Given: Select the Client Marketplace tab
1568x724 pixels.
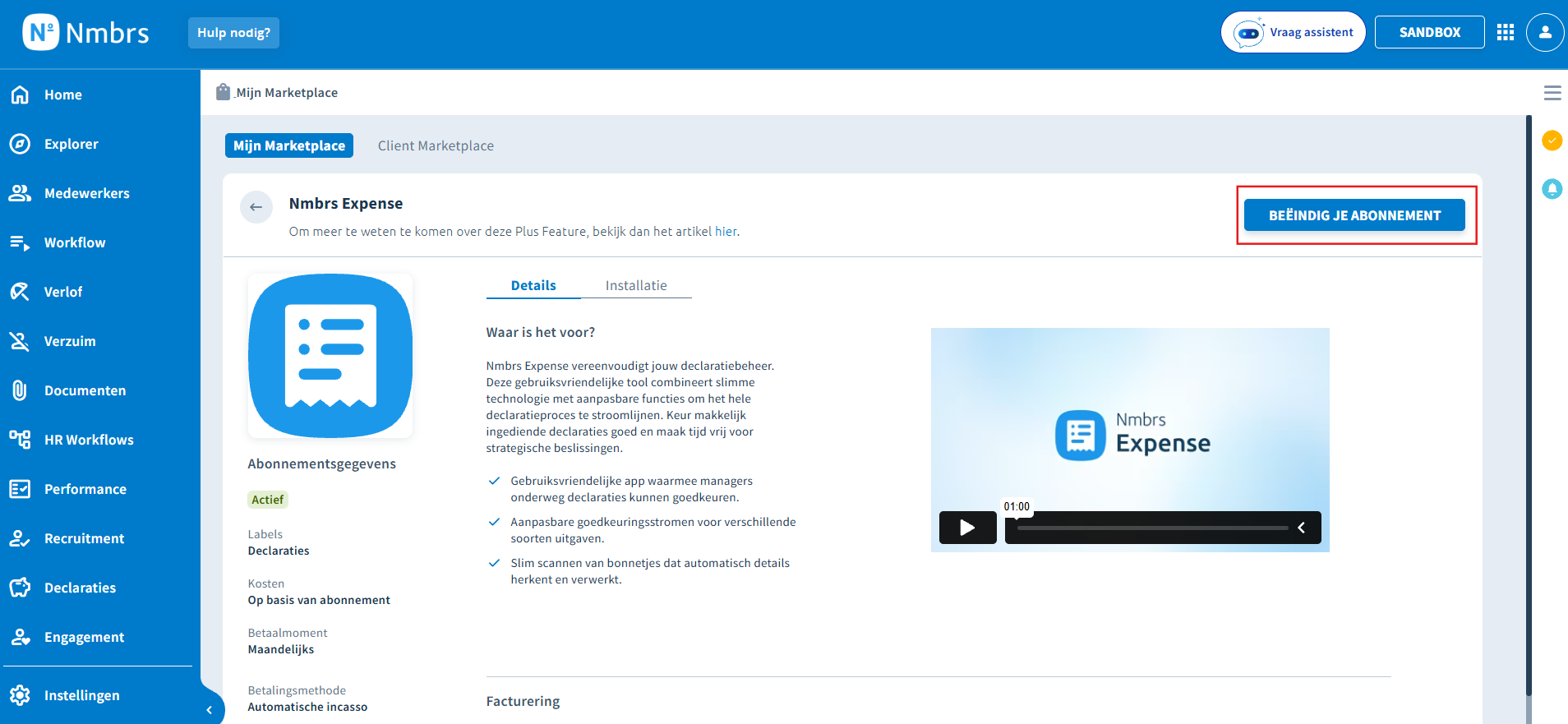Looking at the screenshot, I should tap(436, 145).
